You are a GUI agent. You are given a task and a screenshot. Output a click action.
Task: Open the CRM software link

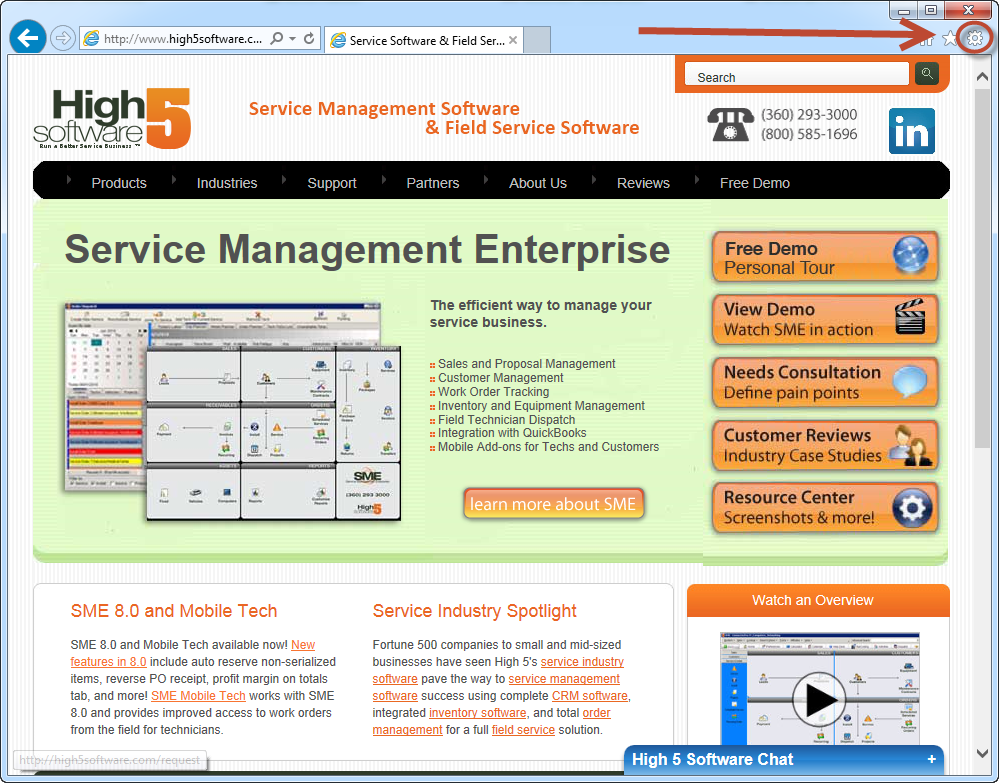[x=590, y=696]
